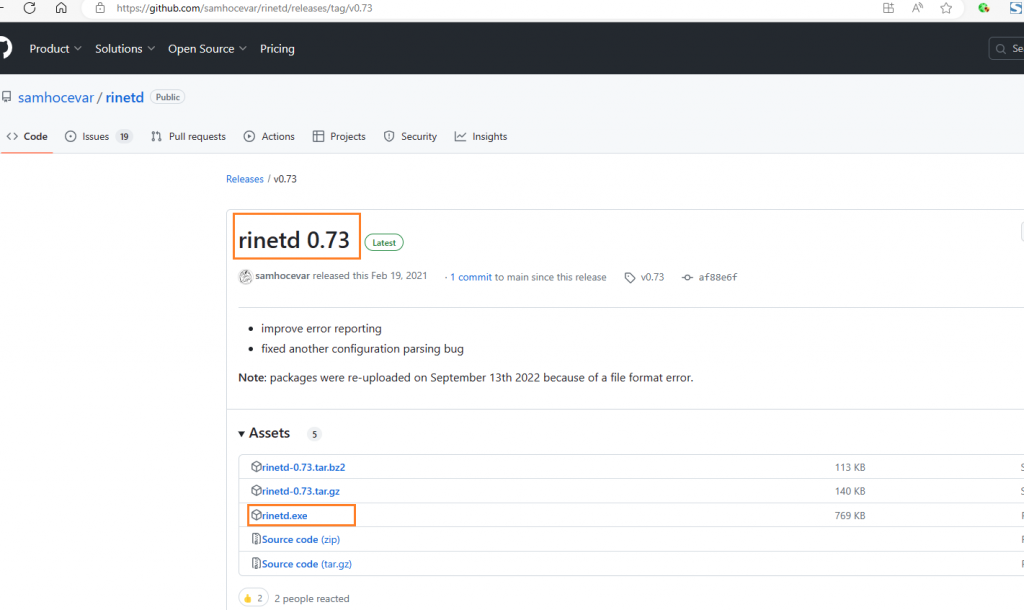Click the browser refresh icon

[x=29, y=8]
